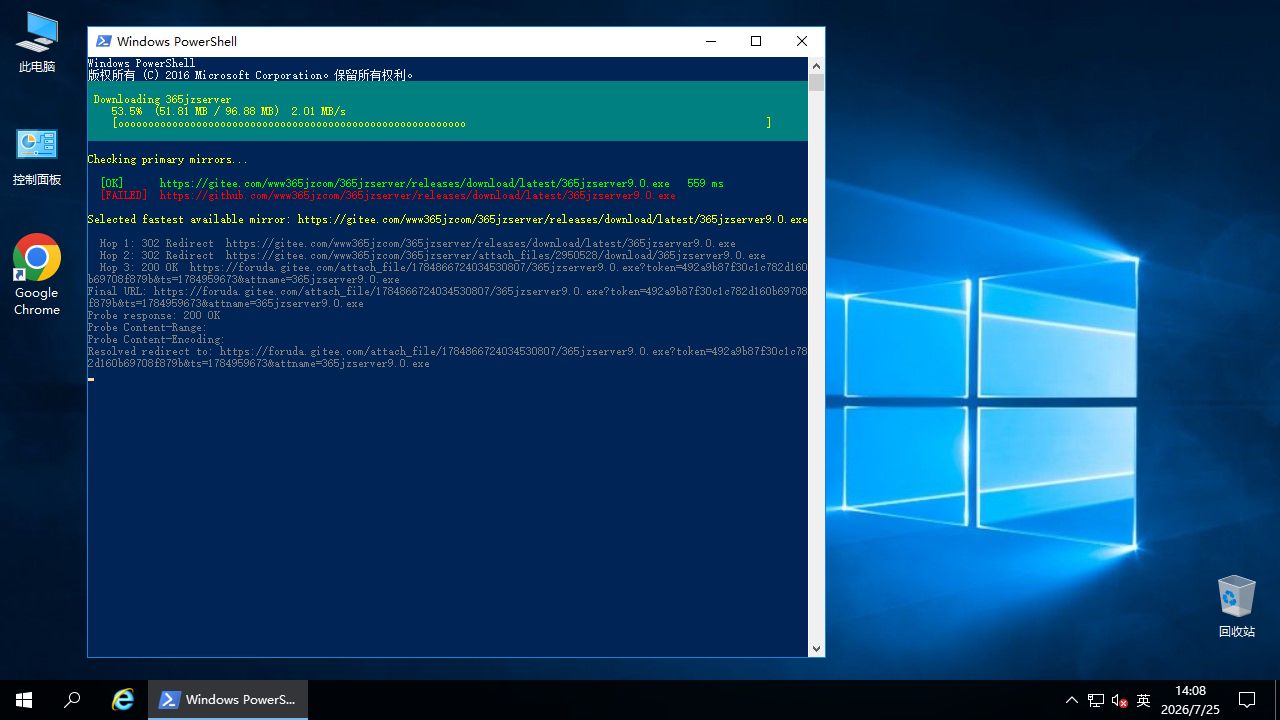
Task: Click the "Checking primary mirrors..." line
Action: pos(167,159)
